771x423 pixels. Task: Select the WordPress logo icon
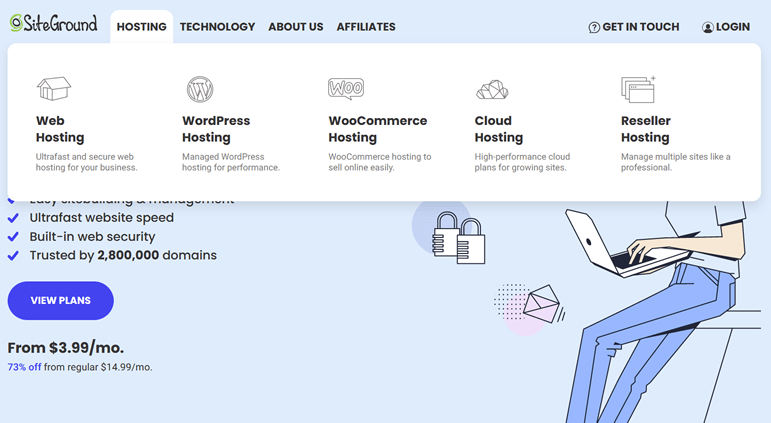coord(200,89)
